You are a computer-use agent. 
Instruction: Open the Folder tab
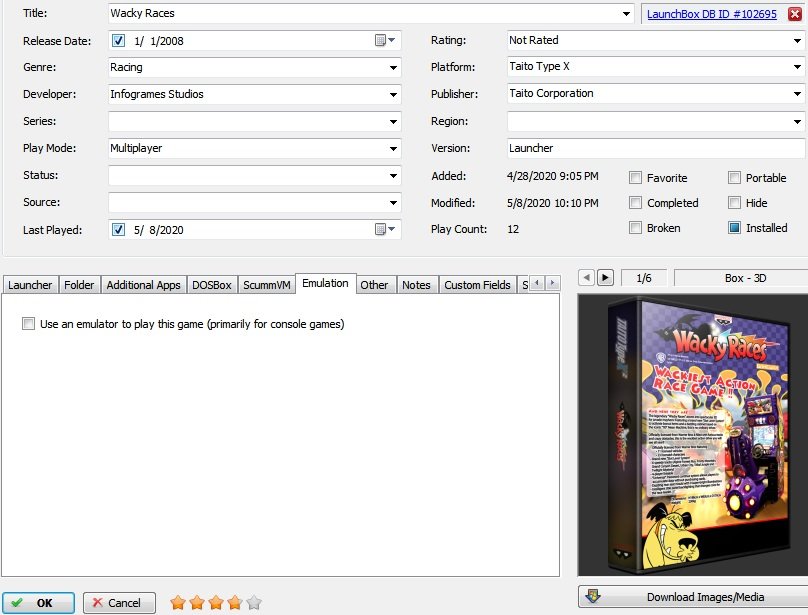79,285
